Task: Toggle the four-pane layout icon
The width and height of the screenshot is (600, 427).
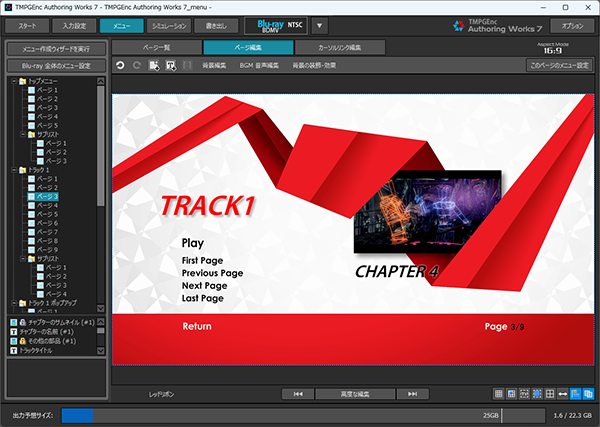Action: 550,394
